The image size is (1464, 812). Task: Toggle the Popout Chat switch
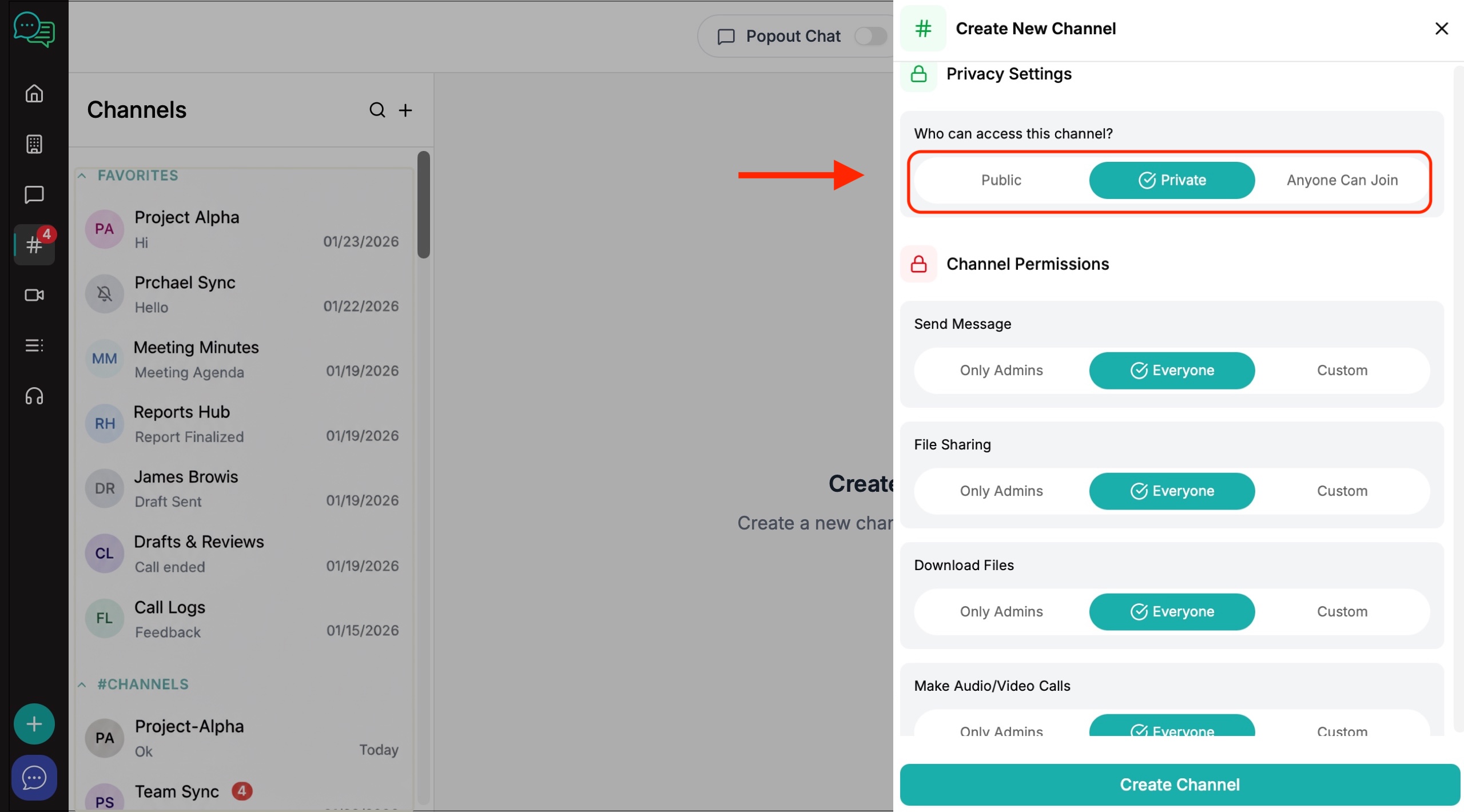[870, 36]
